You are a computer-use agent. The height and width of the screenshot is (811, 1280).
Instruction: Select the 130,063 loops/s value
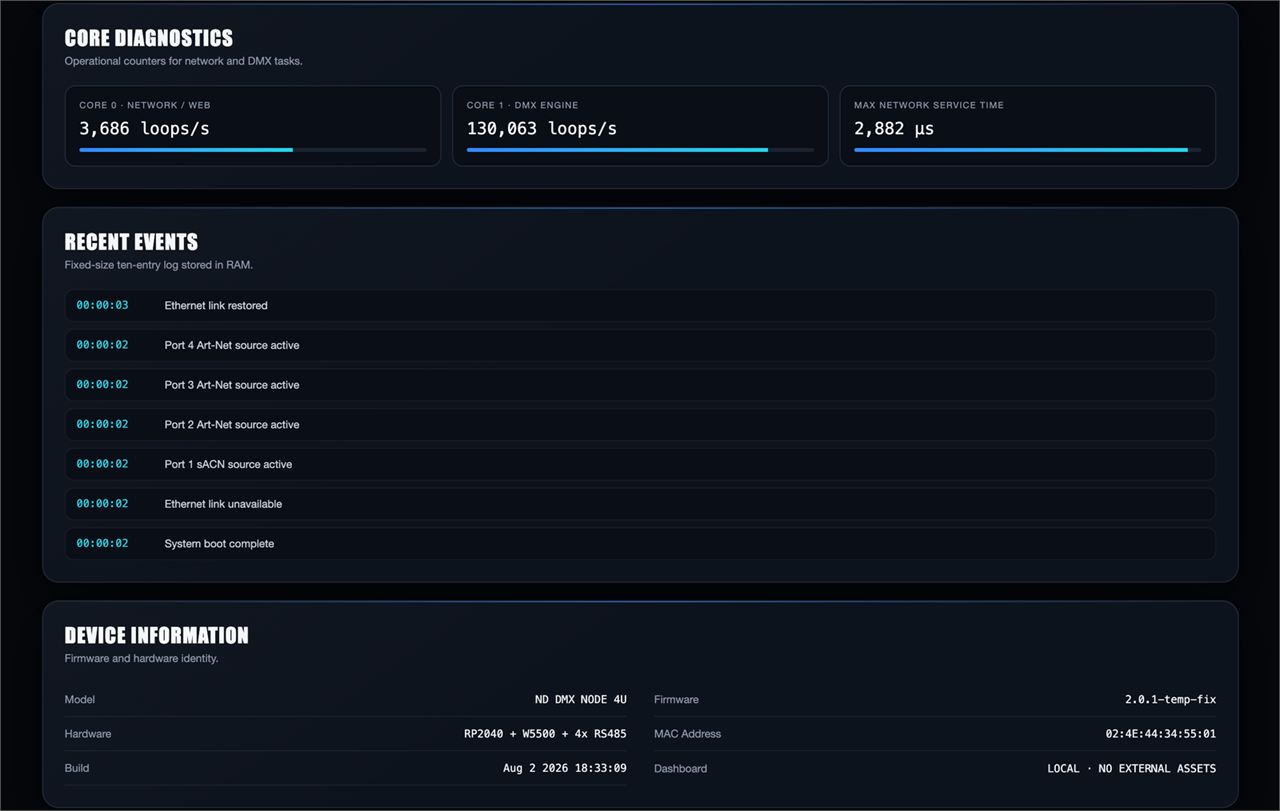(x=542, y=128)
